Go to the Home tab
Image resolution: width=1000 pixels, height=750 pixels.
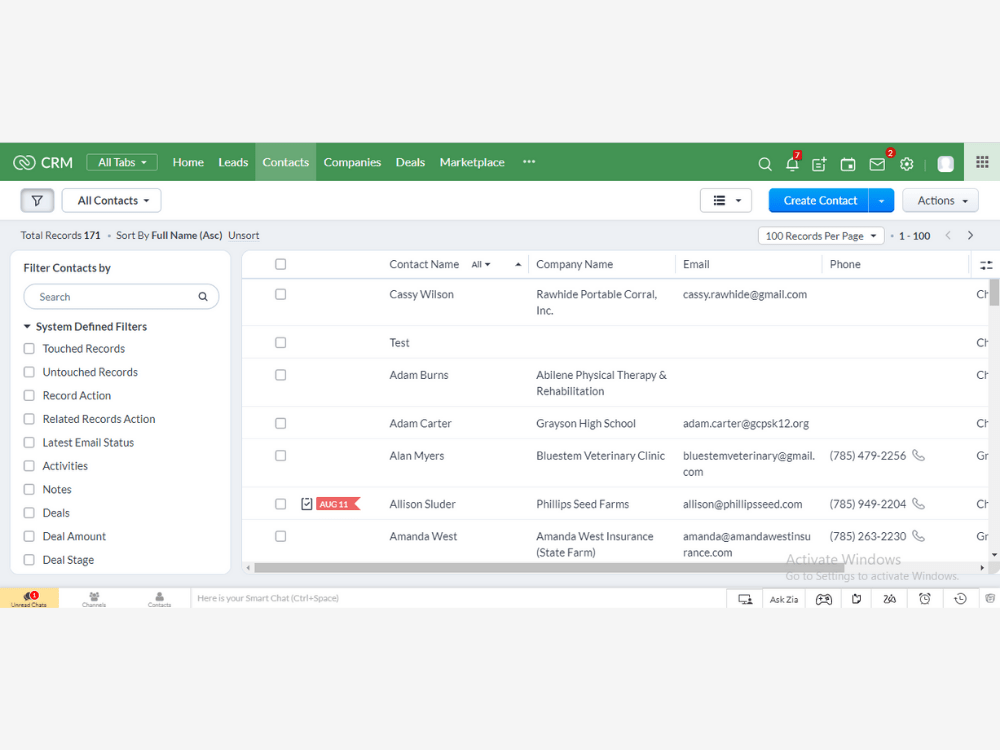click(x=188, y=163)
